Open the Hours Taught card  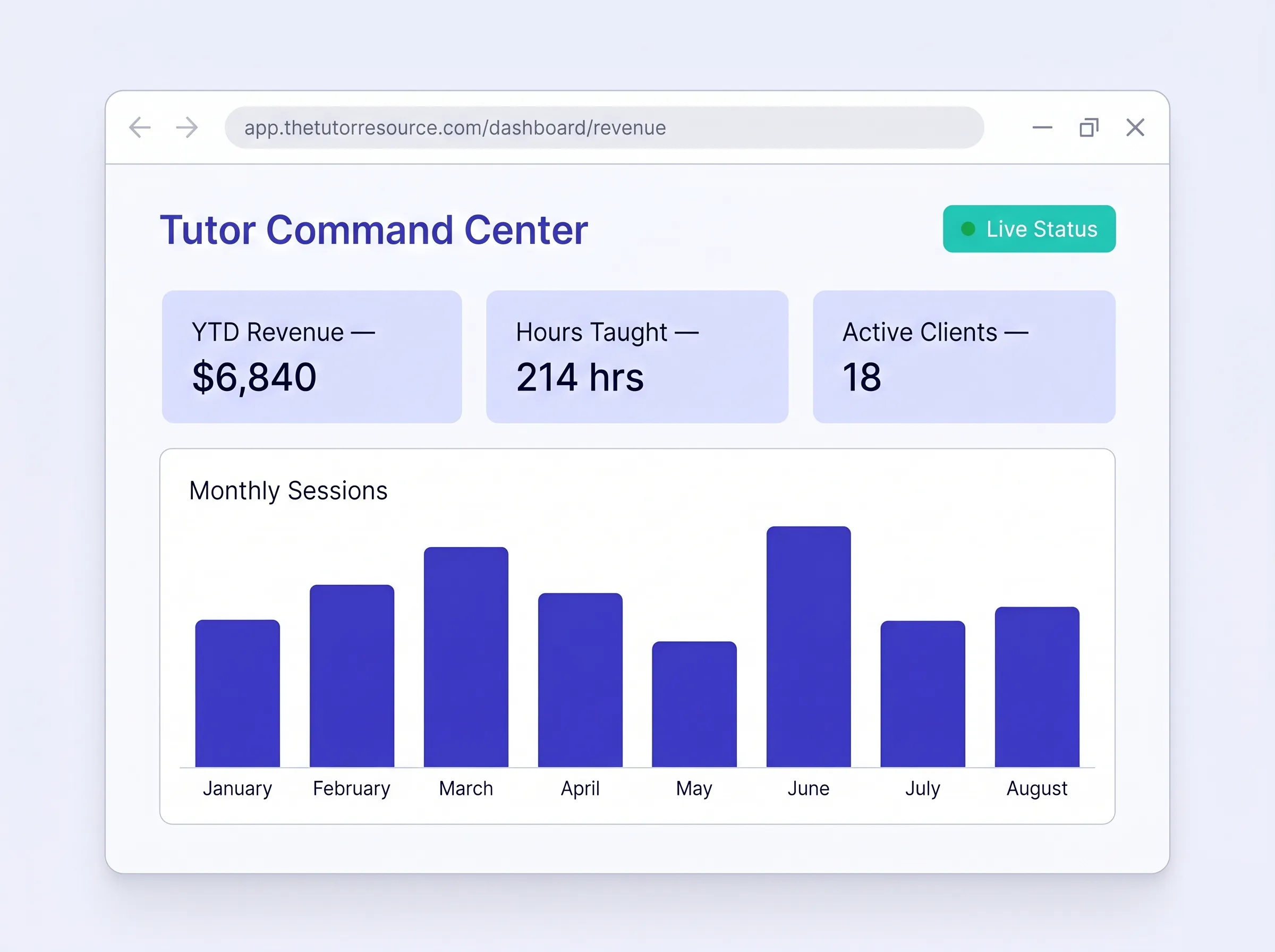(x=637, y=356)
